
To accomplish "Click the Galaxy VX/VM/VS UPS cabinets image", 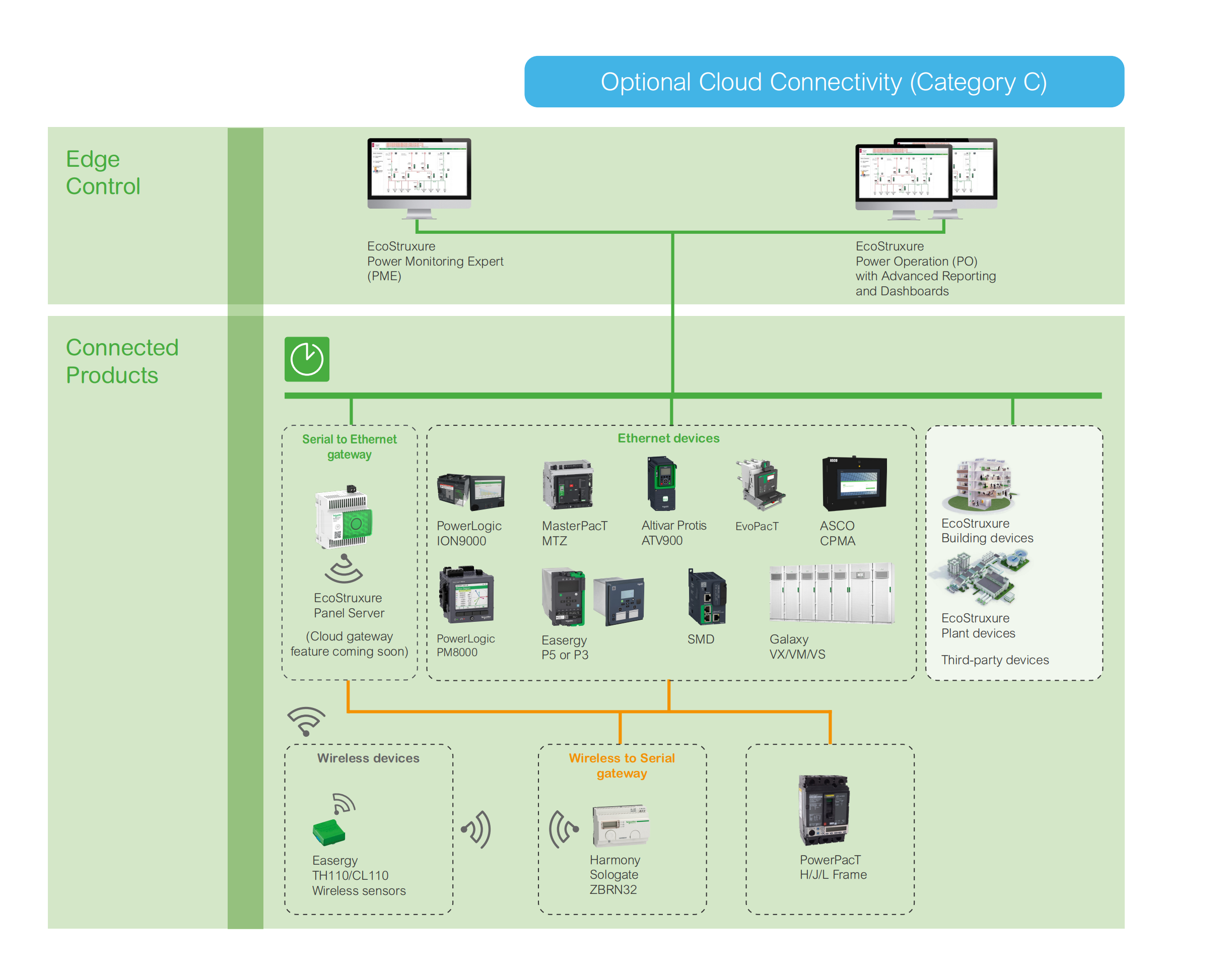I will (x=832, y=594).
